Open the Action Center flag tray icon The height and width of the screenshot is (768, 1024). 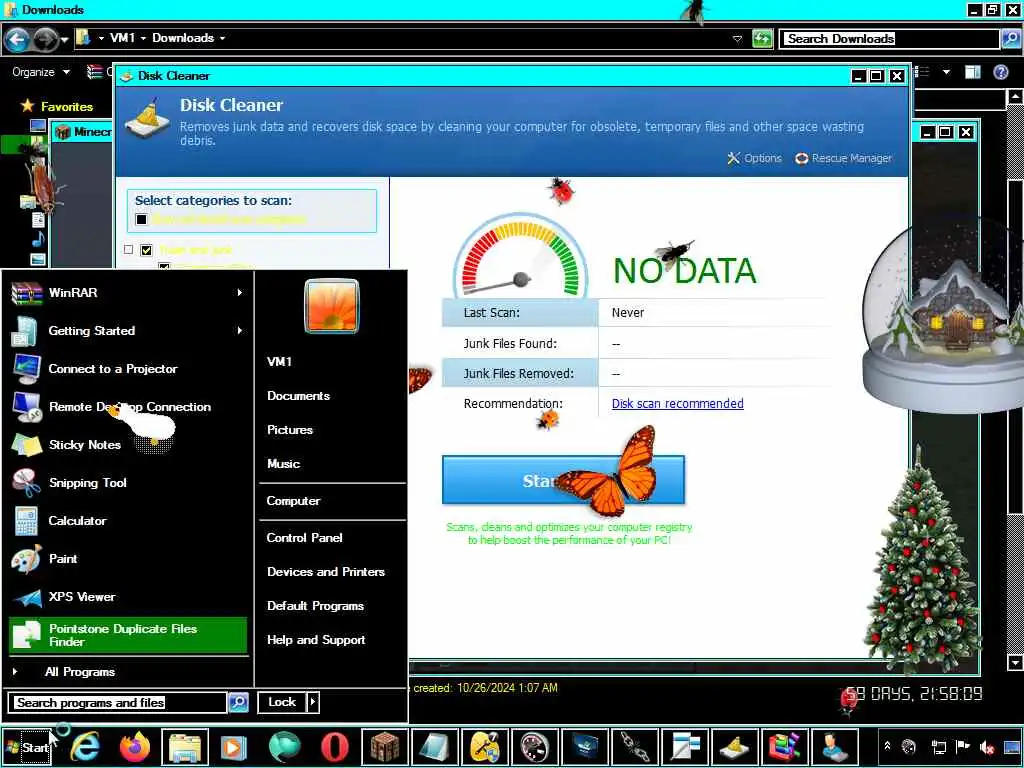963,746
